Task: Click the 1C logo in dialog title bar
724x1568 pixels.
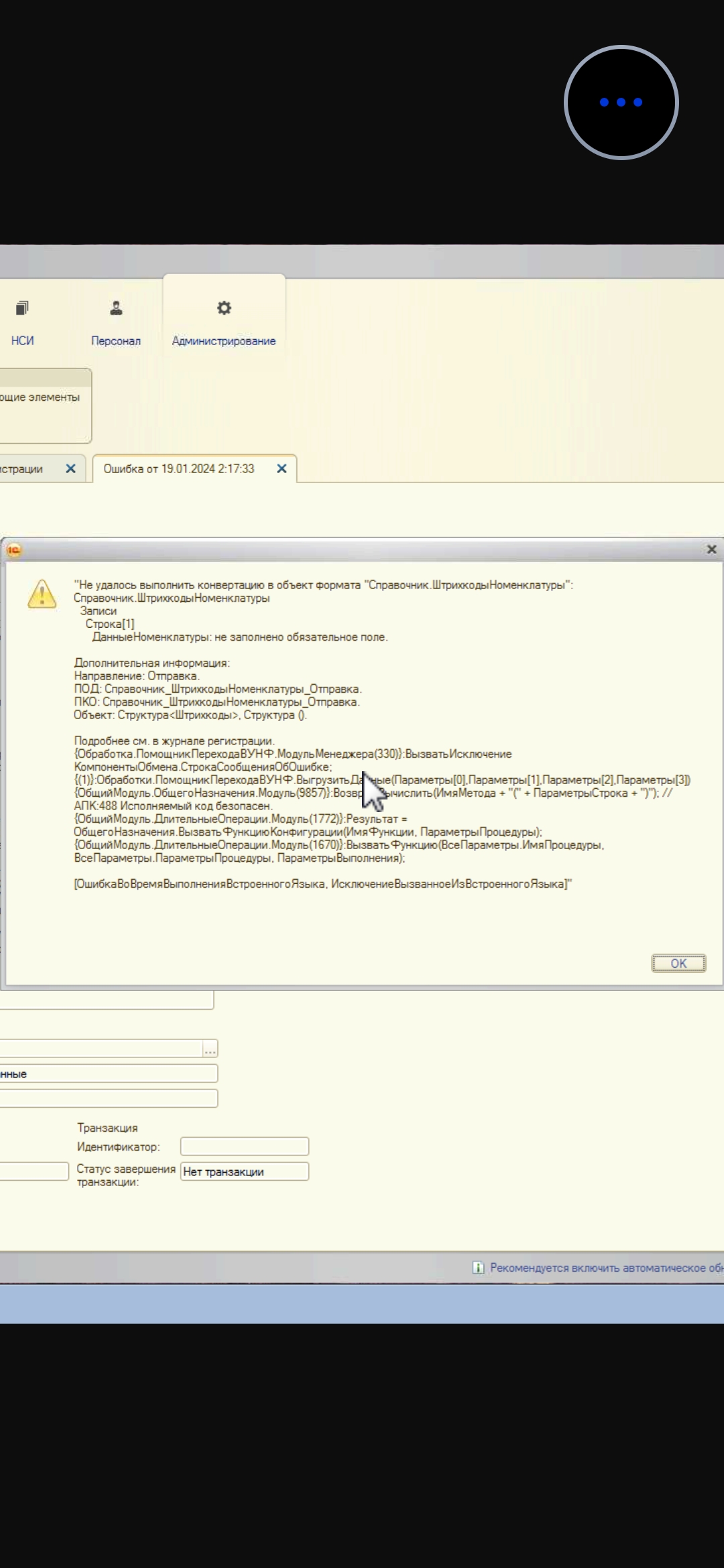Action: pyautogui.click(x=14, y=550)
